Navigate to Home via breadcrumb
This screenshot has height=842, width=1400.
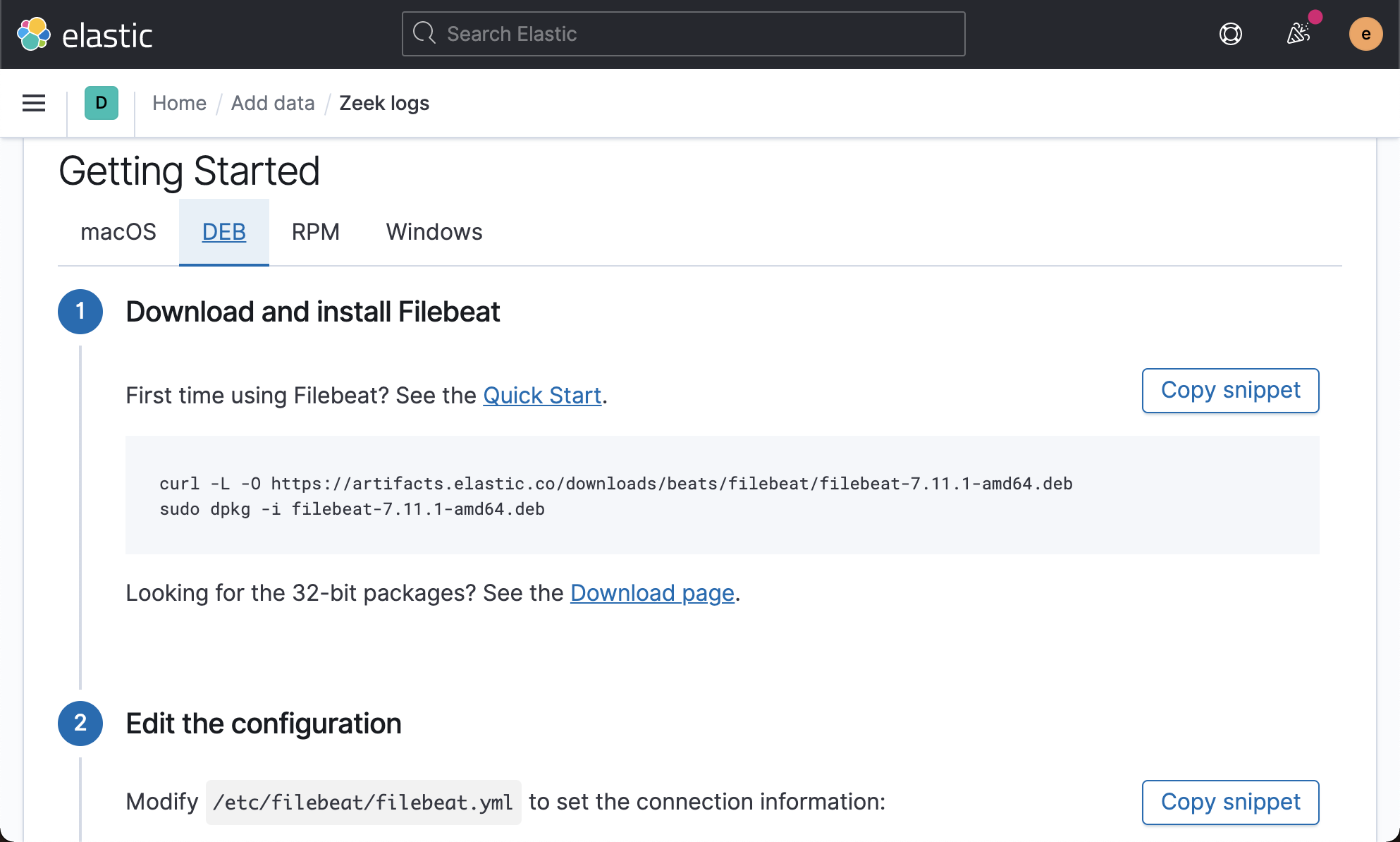[x=179, y=103]
